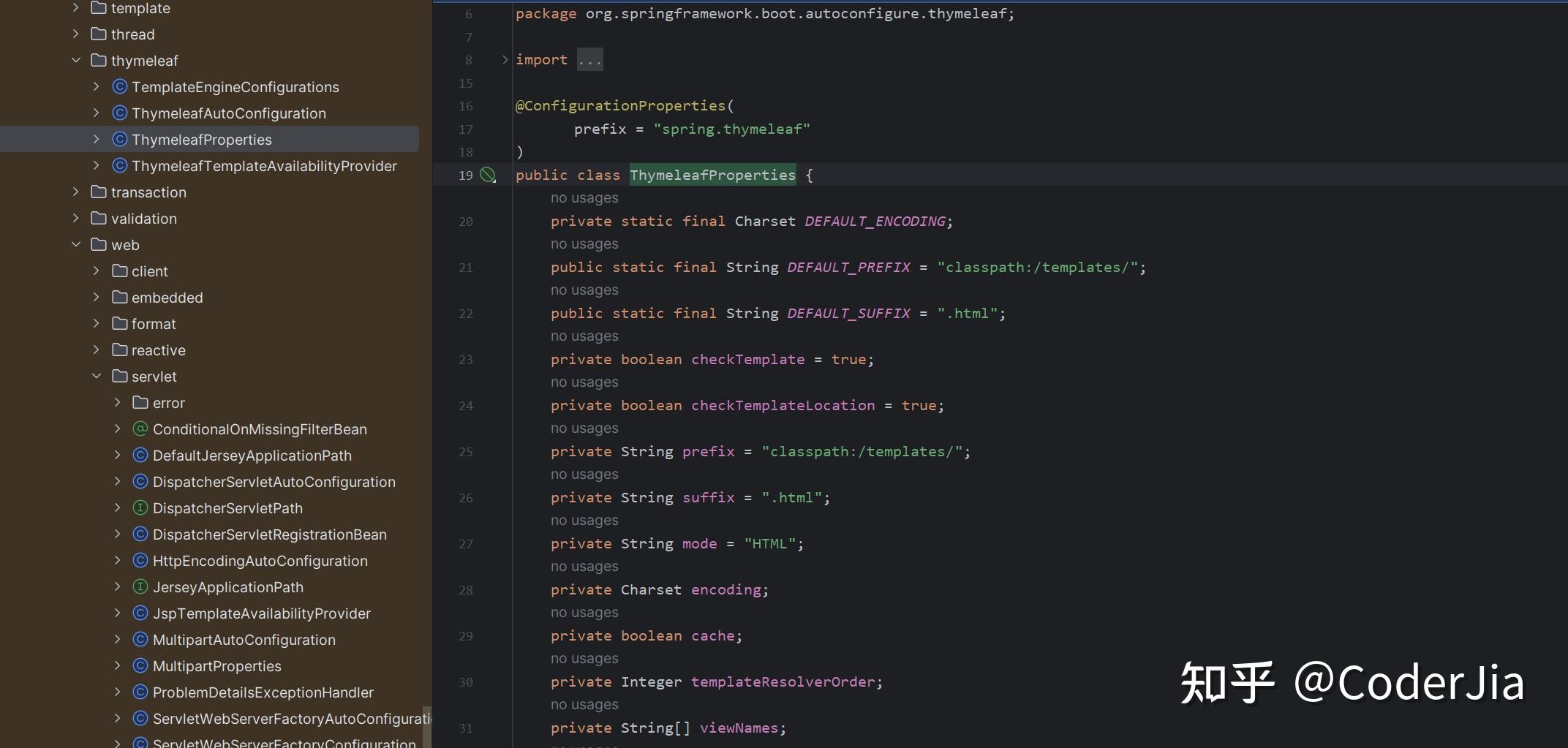The image size is (1568, 748).
Task: Click the package declaration on line 6
Action: pyautogui.click(x=765, y=14)
